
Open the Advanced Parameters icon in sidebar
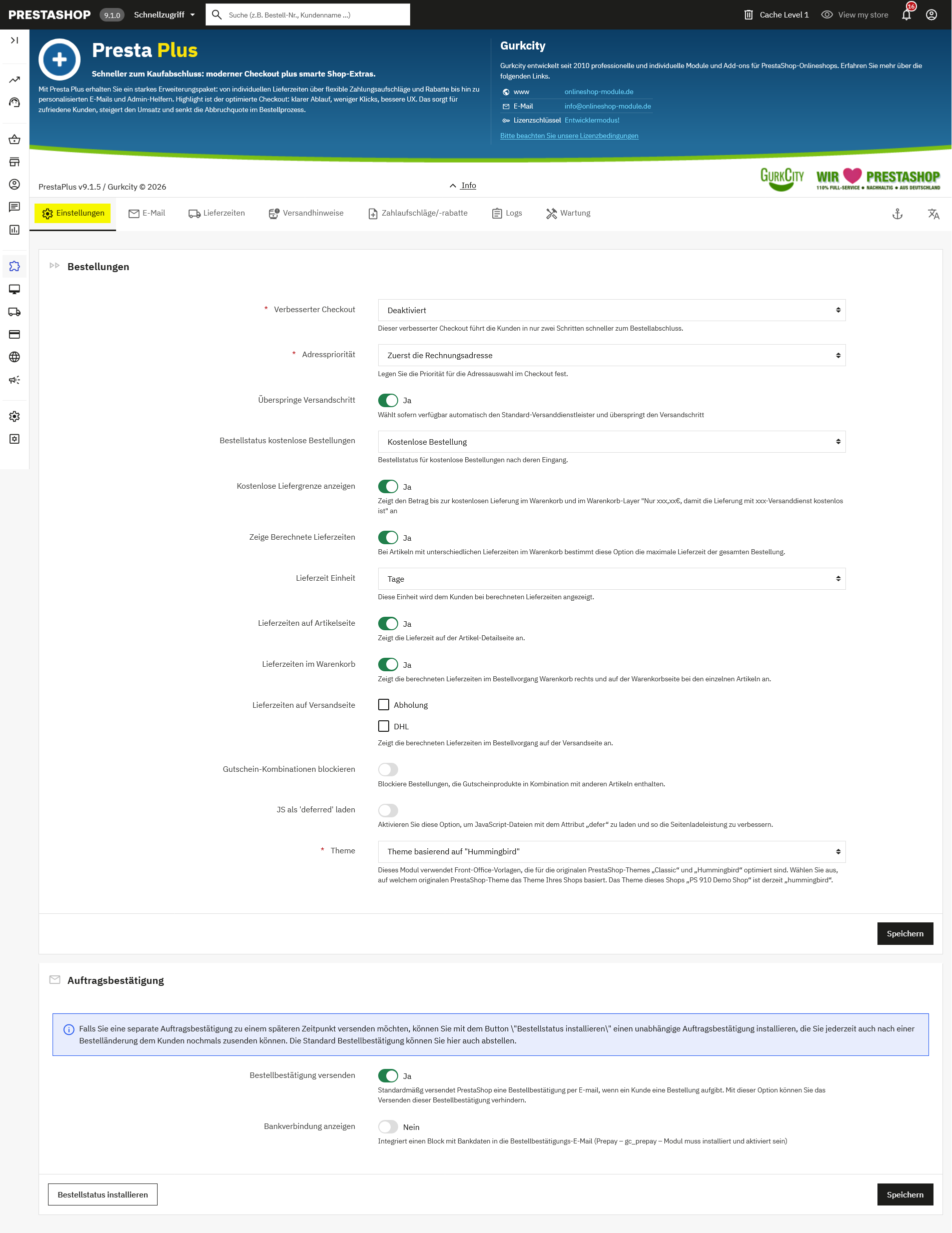coord(15,439)
